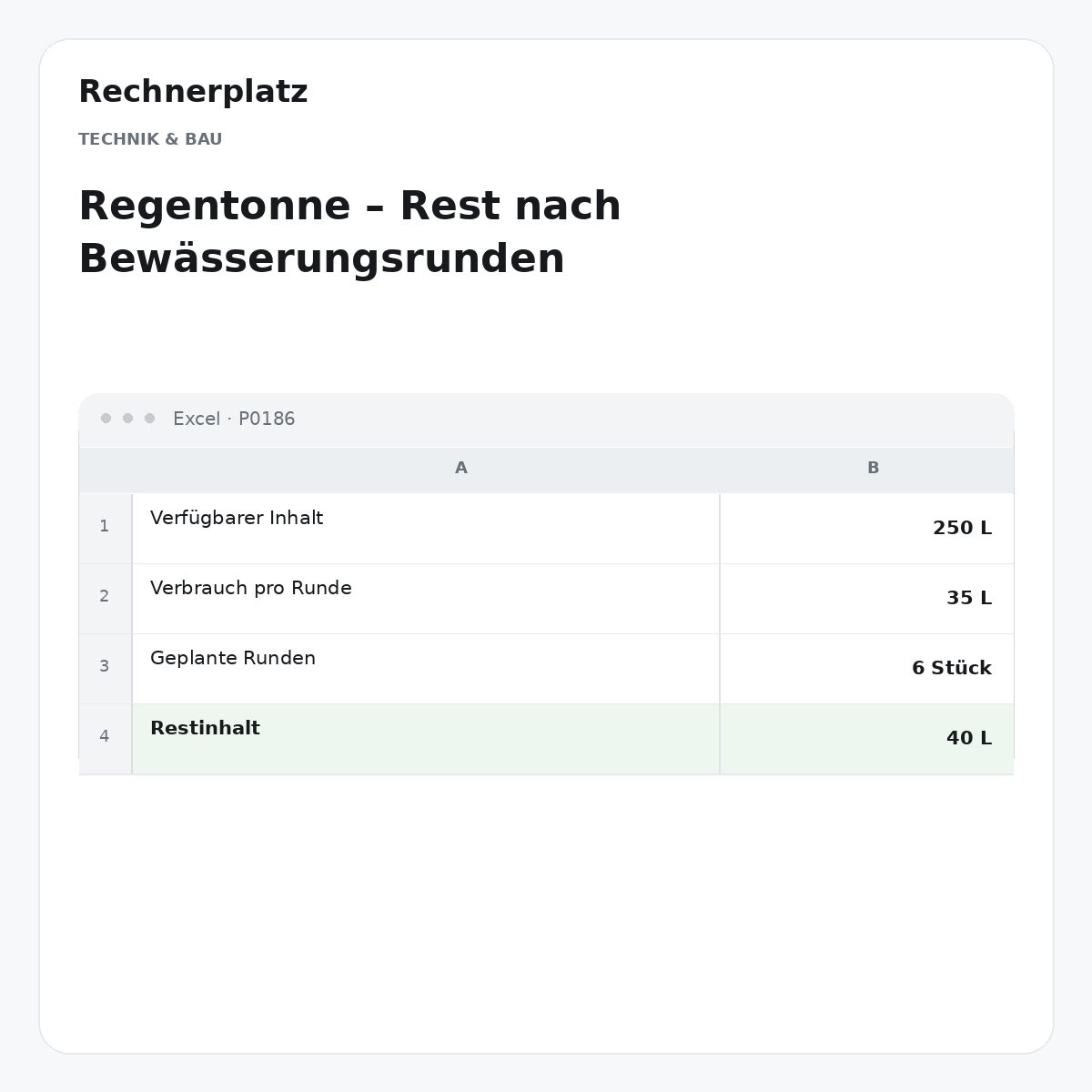The width and height of the screenshot is (1092, 1092).
Task: Click the first window control dot
Action: (x=106, y=419)
